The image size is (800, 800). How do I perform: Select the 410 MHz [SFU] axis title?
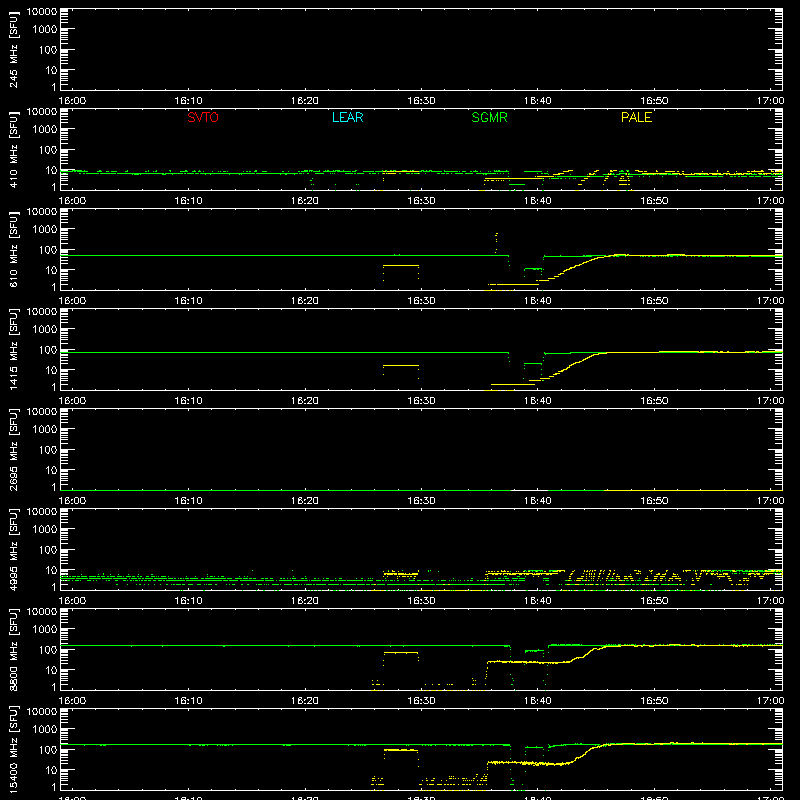coord(13,149)
